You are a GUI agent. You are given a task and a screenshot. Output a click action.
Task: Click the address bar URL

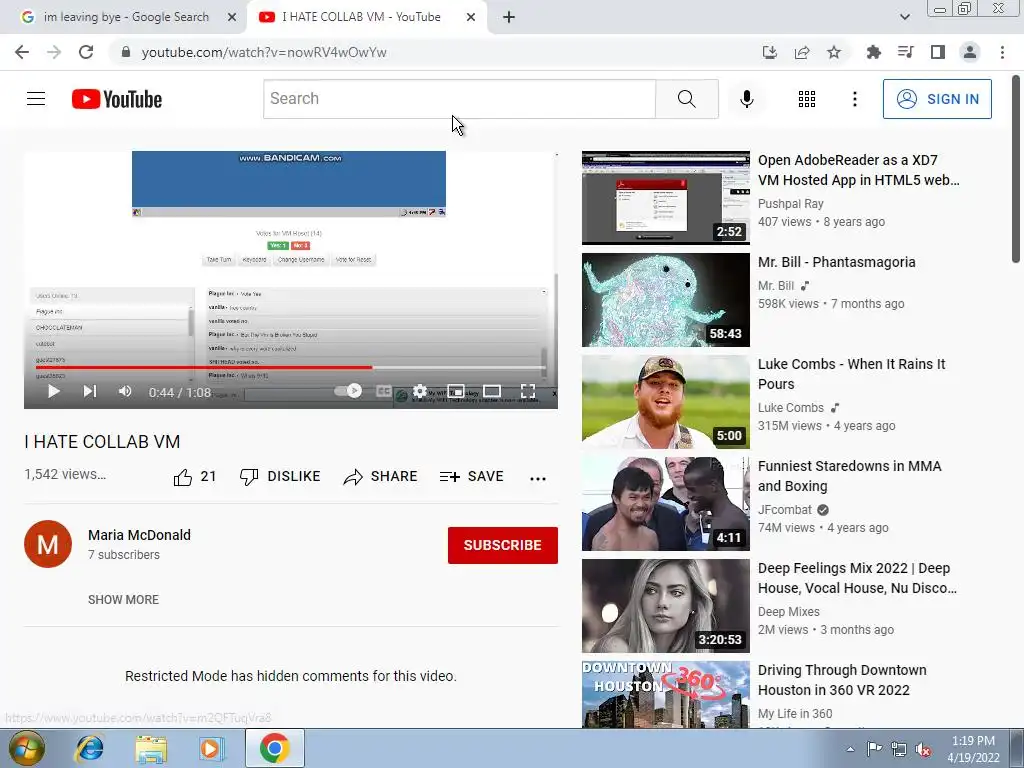click(x=264, y=52)
